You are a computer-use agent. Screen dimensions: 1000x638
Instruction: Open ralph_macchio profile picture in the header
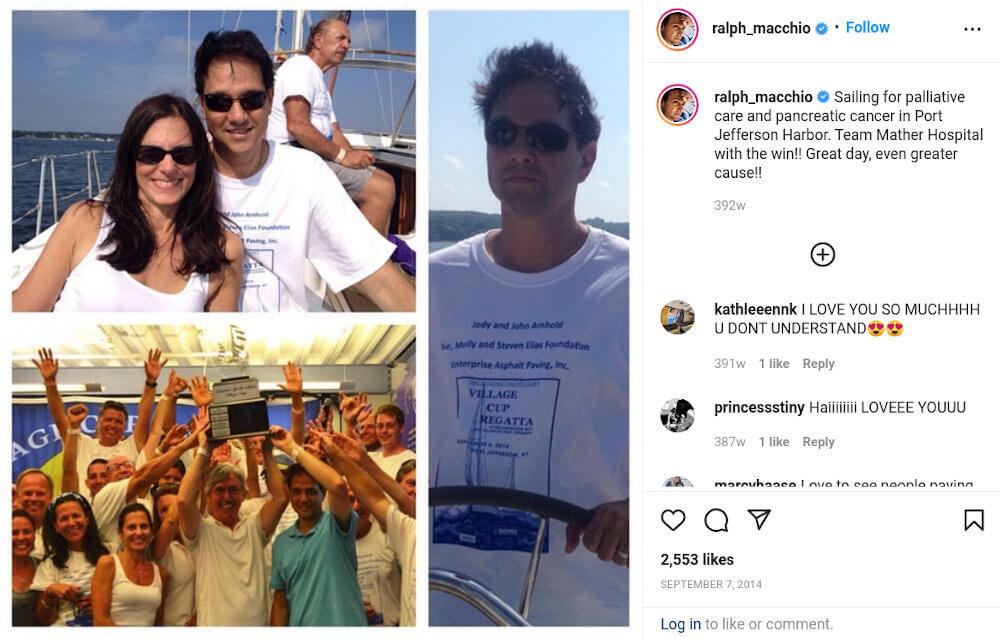pos(677,29)
